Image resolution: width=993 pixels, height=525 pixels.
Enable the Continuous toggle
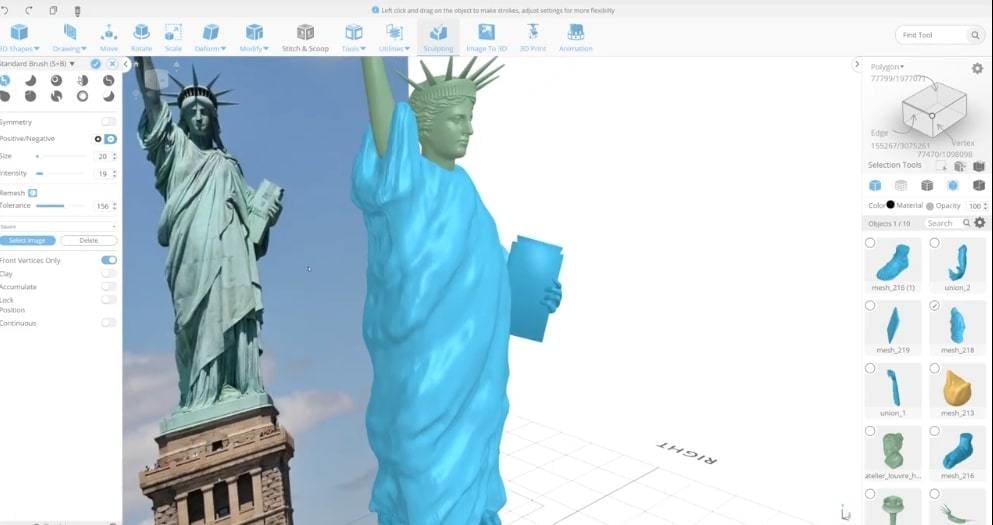(109, 323)
